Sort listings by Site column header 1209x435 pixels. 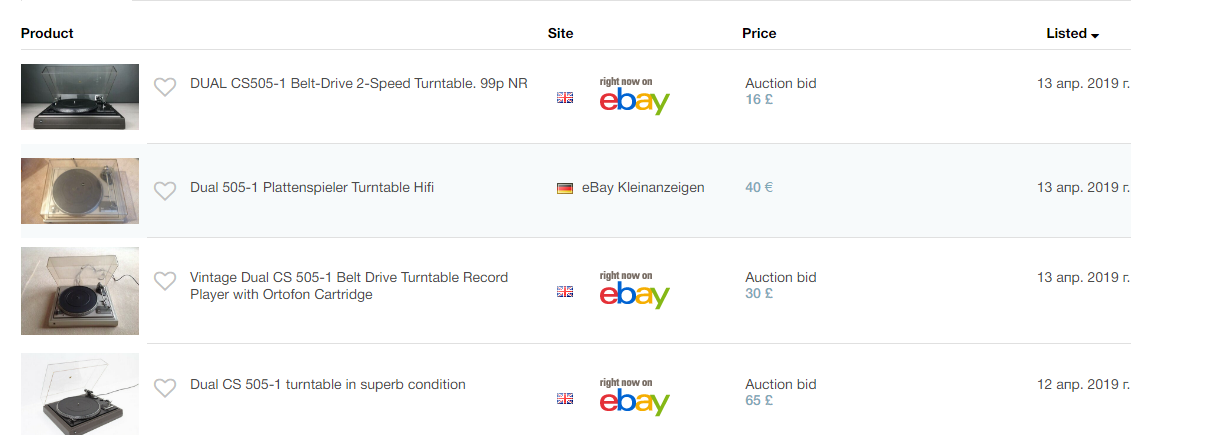pos(560,33)
